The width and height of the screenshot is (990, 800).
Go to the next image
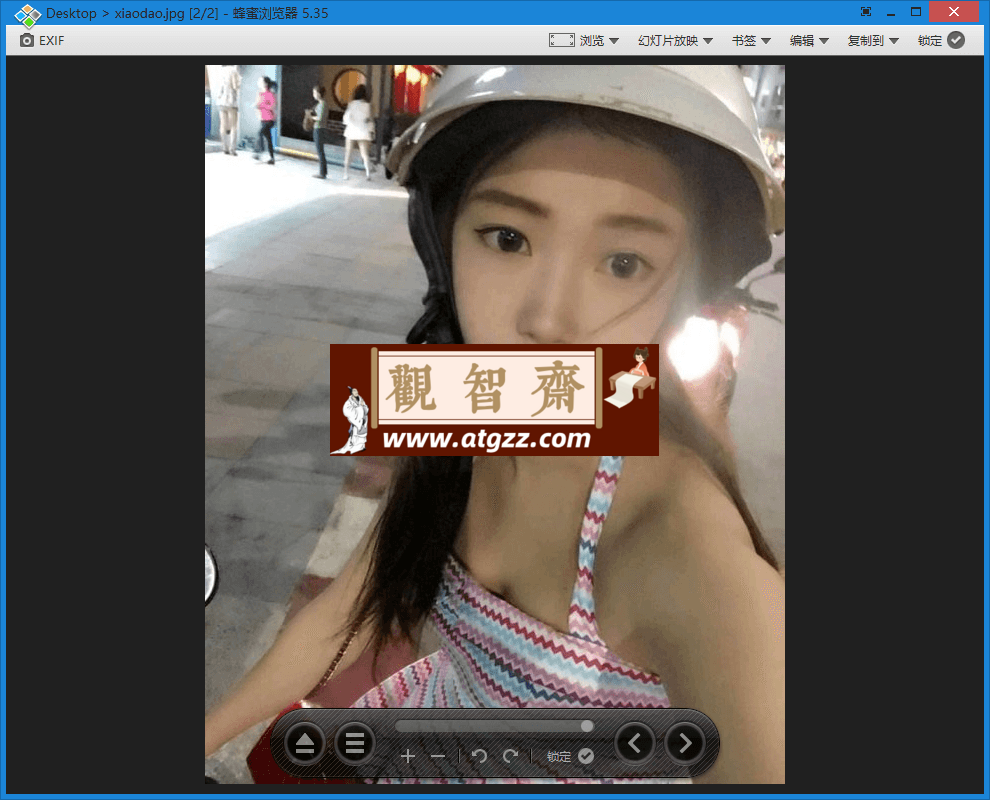click(685, 743)
